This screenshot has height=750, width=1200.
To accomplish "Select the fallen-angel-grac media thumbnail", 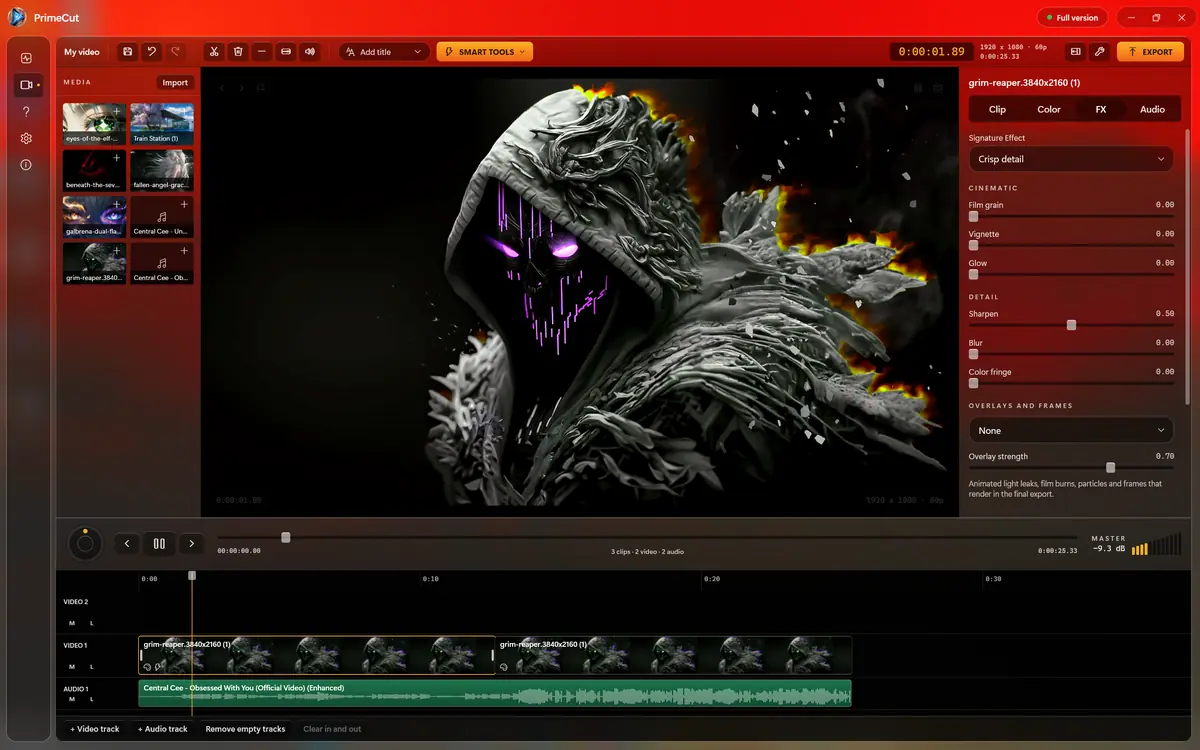I will [162, 170].
